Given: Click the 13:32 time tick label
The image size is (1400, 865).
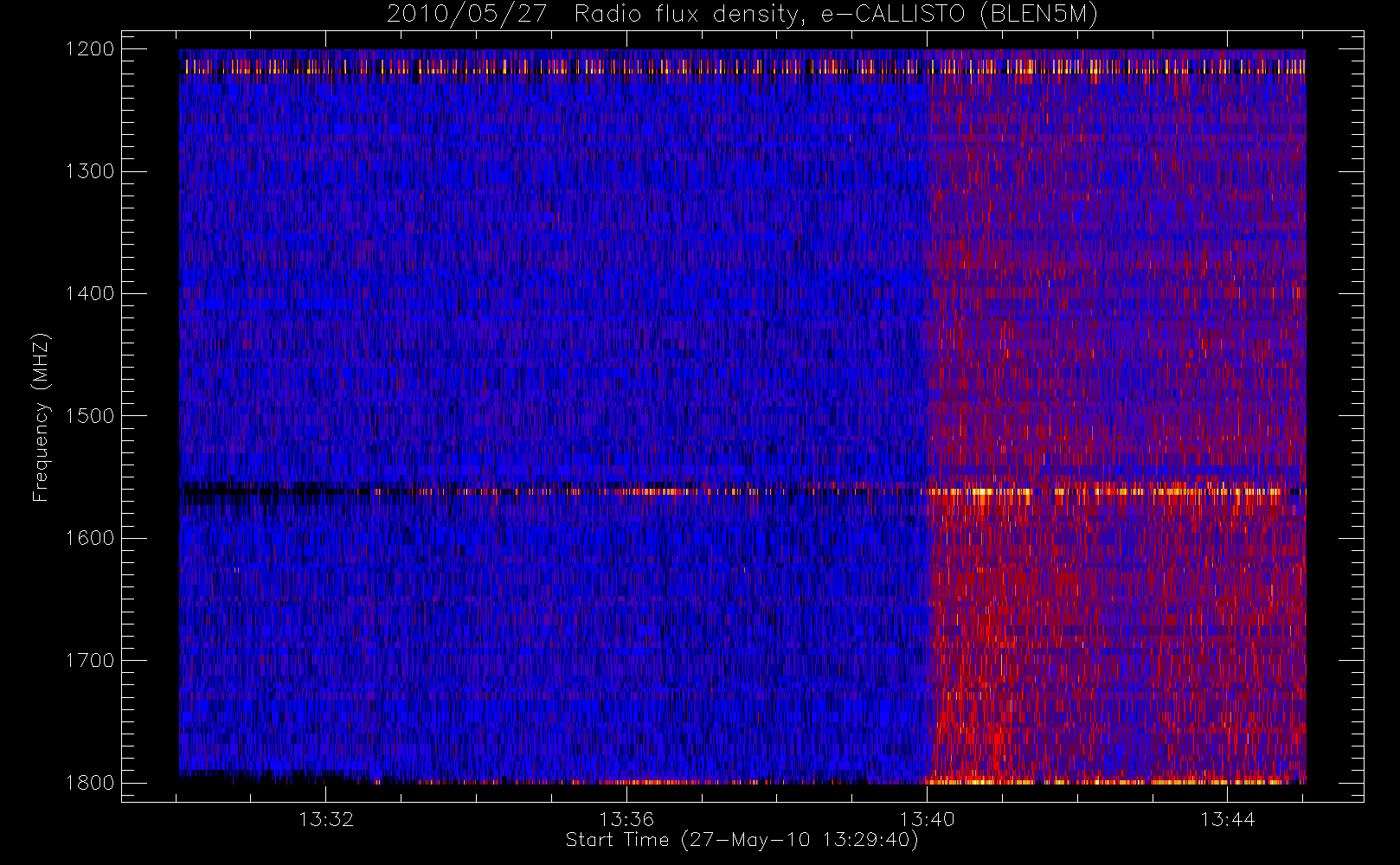Looking at the screenshot, I should [x=326, y=819].
